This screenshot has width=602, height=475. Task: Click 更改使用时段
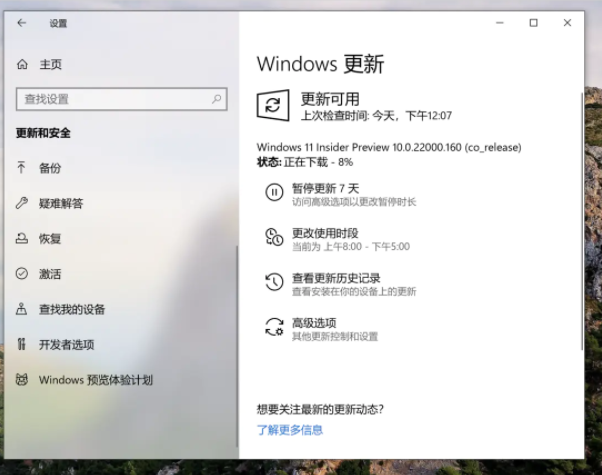click(x=325, y=233)
